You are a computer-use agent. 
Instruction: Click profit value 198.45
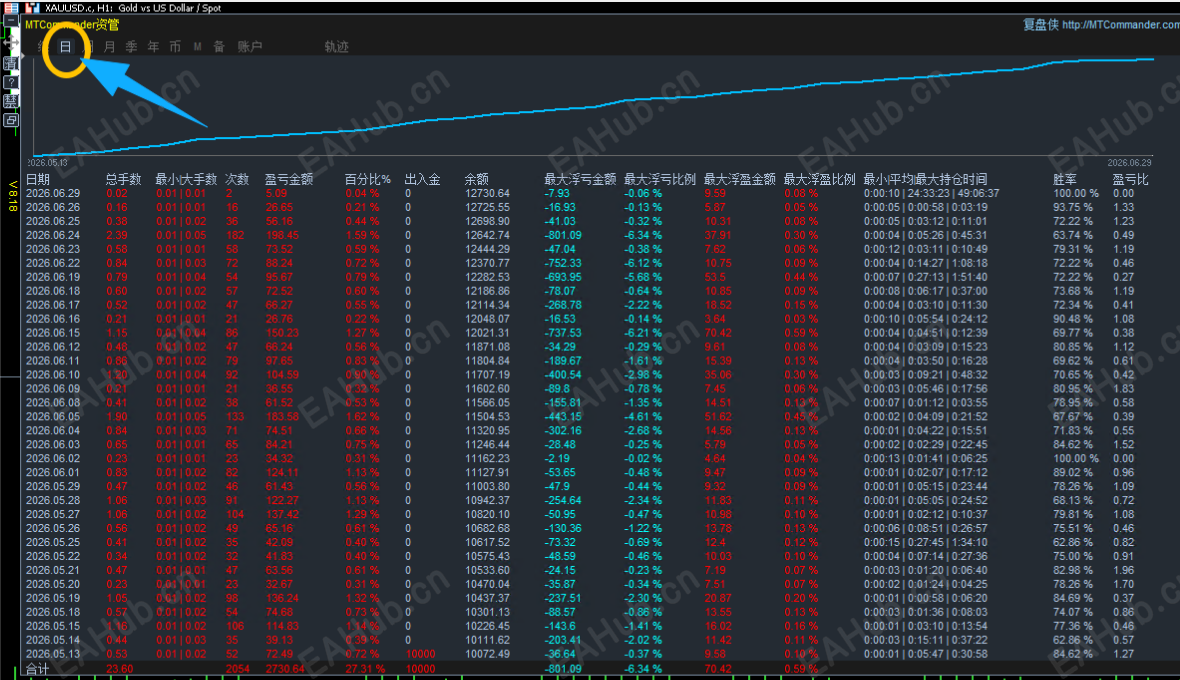point(282,235)
